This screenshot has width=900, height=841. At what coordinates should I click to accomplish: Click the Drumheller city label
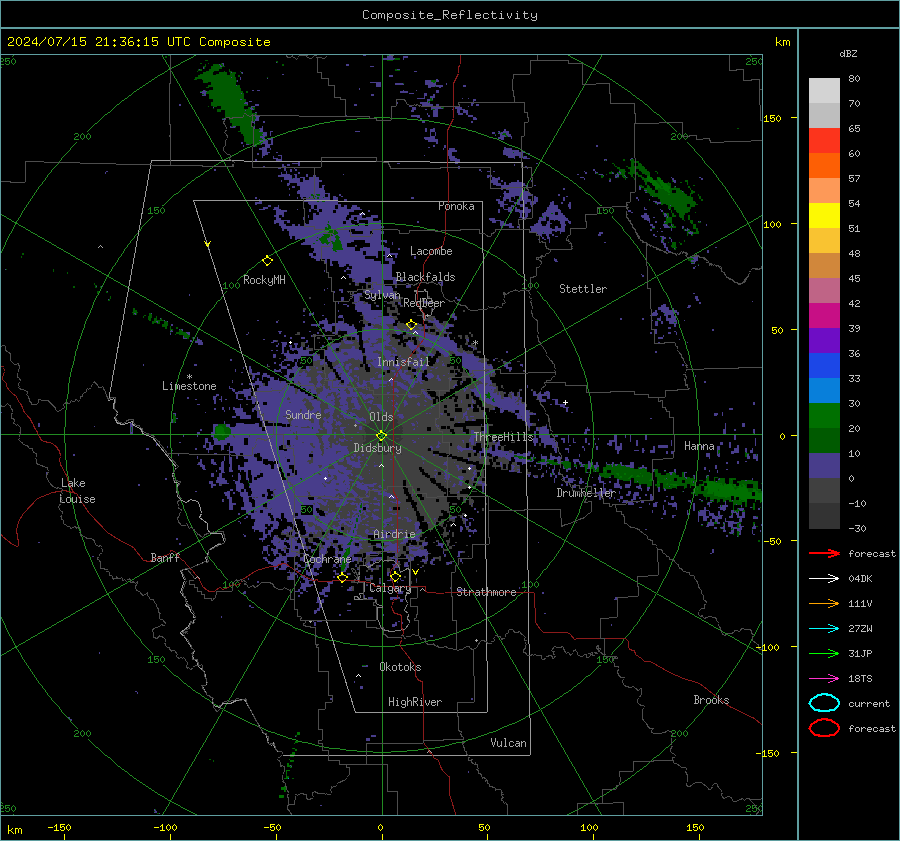[x=586, y=493]
